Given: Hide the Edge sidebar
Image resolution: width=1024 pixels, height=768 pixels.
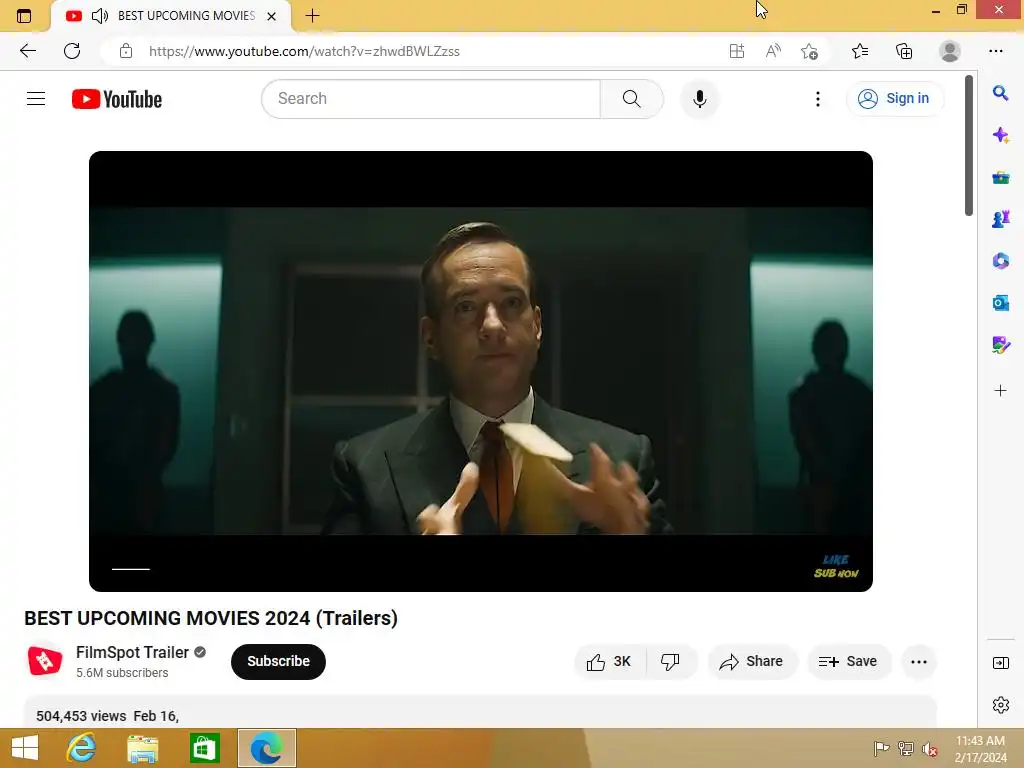Looking at the screenshot, I should (1000, 663).
